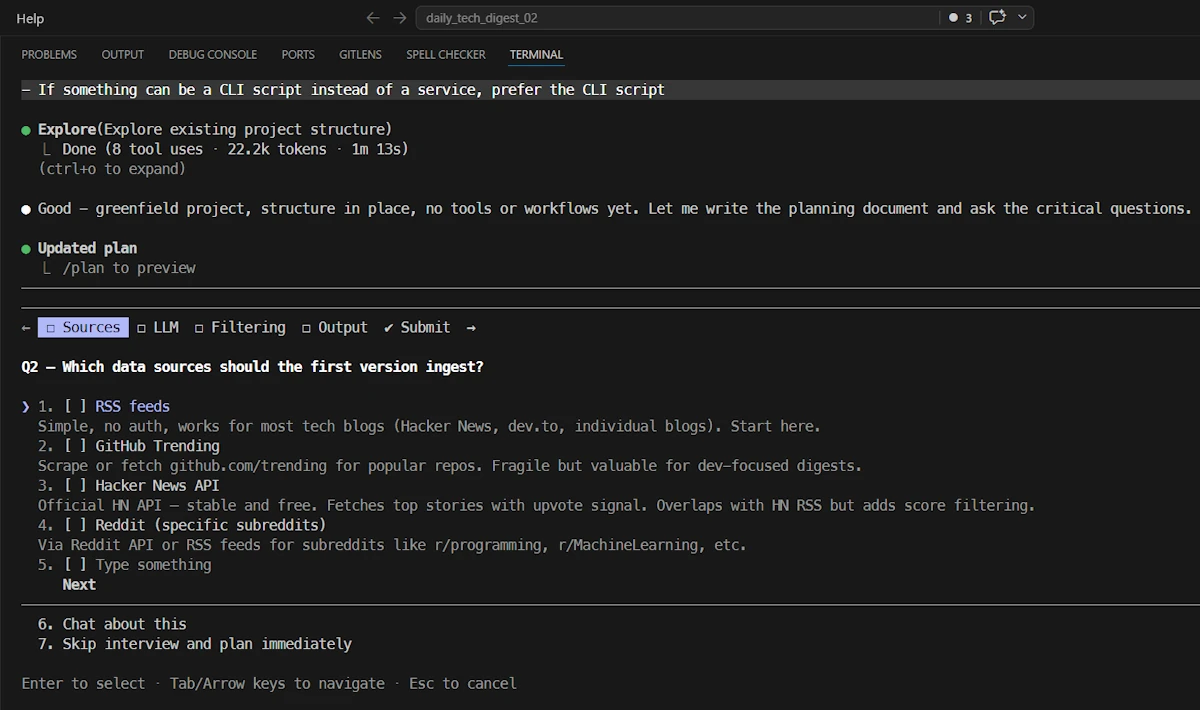Click the back navigation arrow

tap(372, 17)
